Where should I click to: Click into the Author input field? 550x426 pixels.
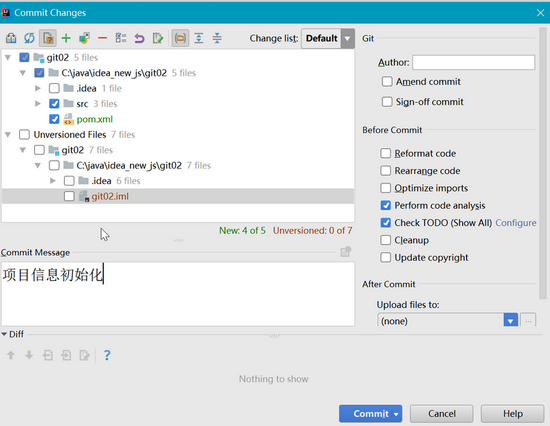coord(474,62)
